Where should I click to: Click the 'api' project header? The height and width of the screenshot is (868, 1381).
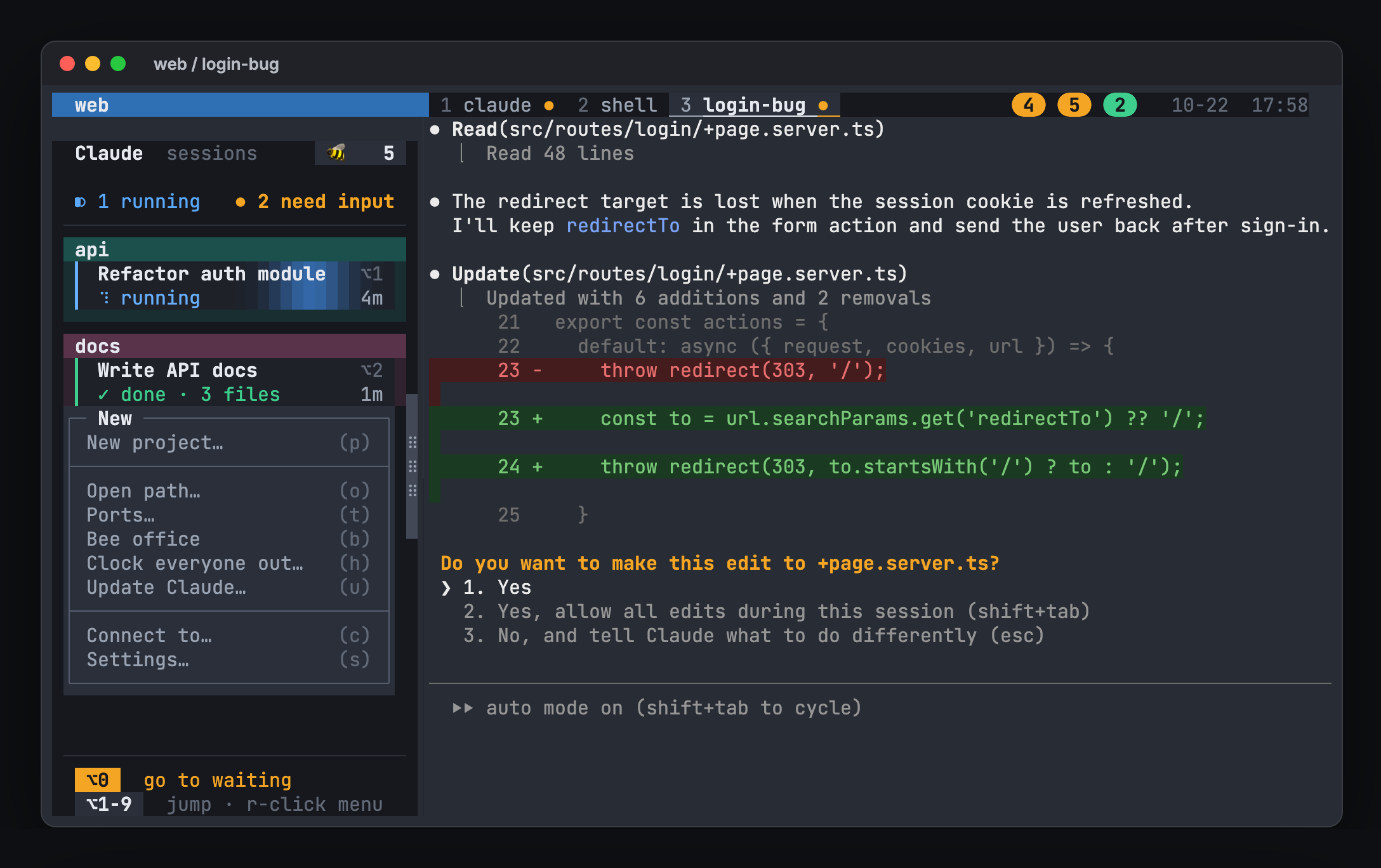pos(235,249)
